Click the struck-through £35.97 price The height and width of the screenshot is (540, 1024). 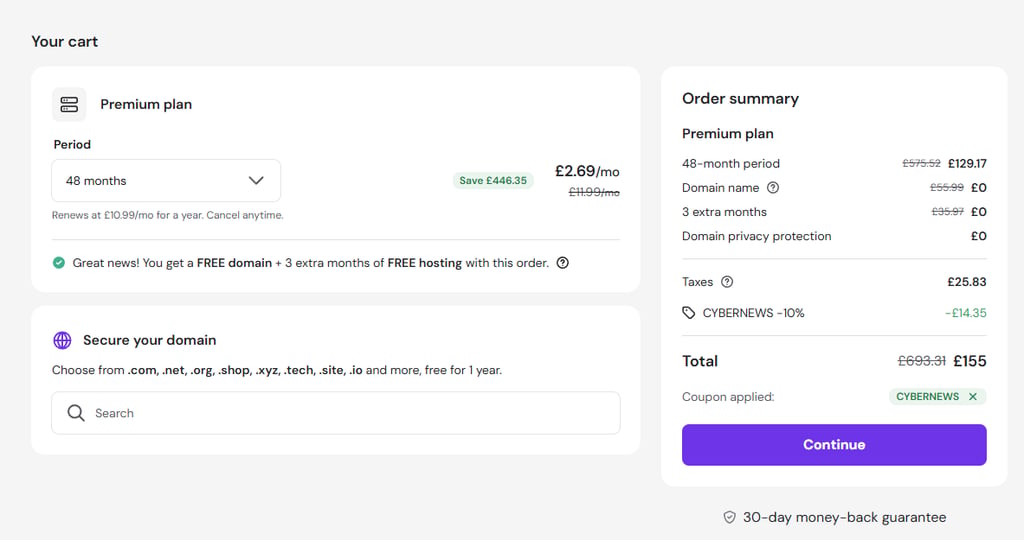tap(948, 212)
